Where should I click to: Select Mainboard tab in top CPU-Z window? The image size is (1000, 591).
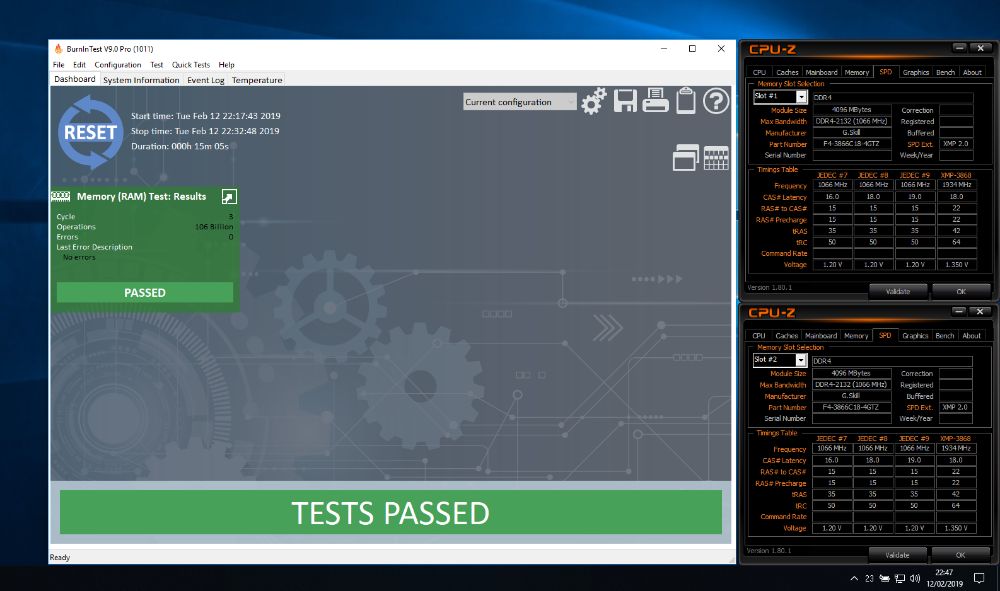[821, 72]
